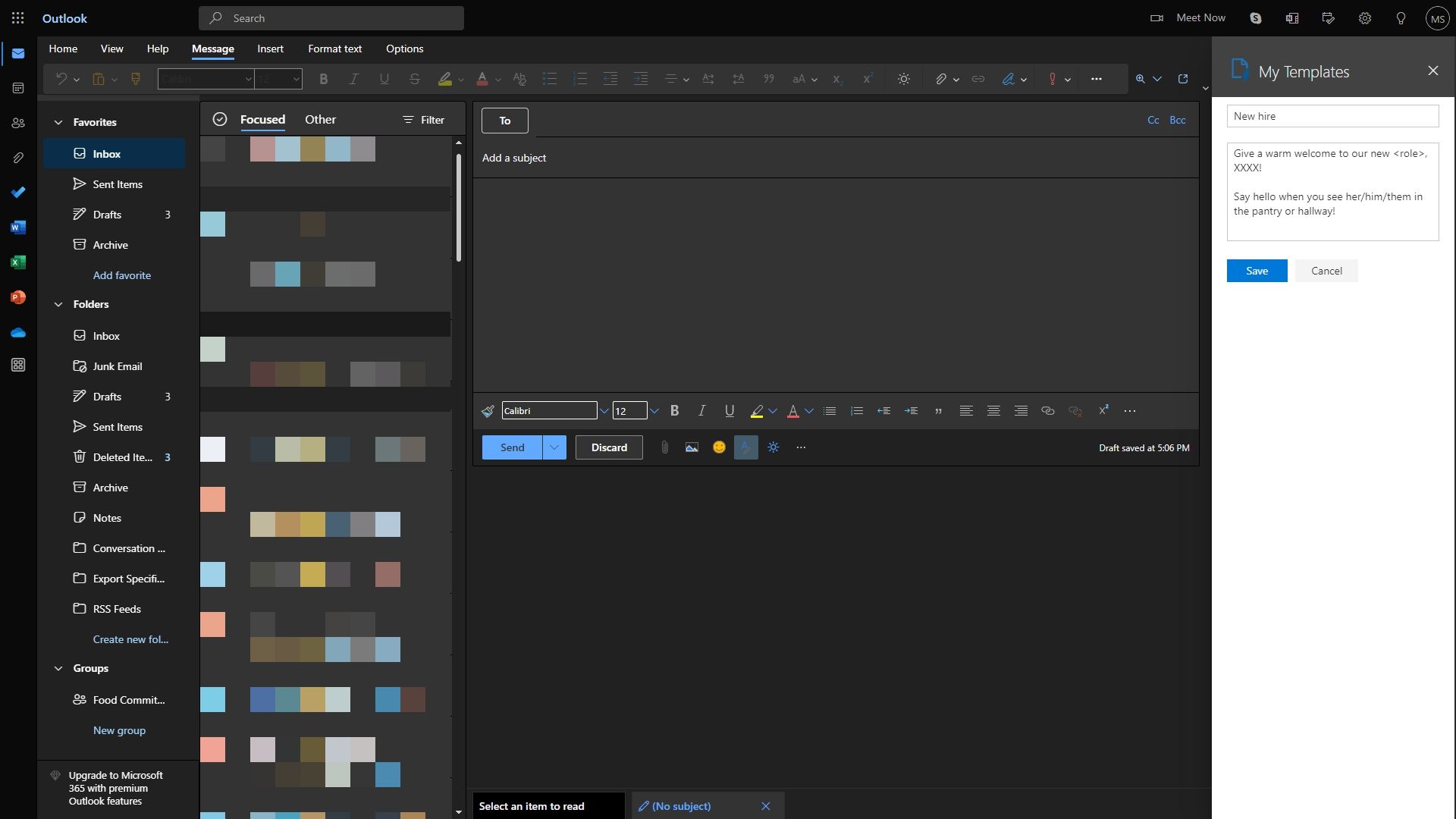Click the Italic formatting icon
This screenshot has width=1456, height=819.
pyautogui.click(x=700, y=410)
